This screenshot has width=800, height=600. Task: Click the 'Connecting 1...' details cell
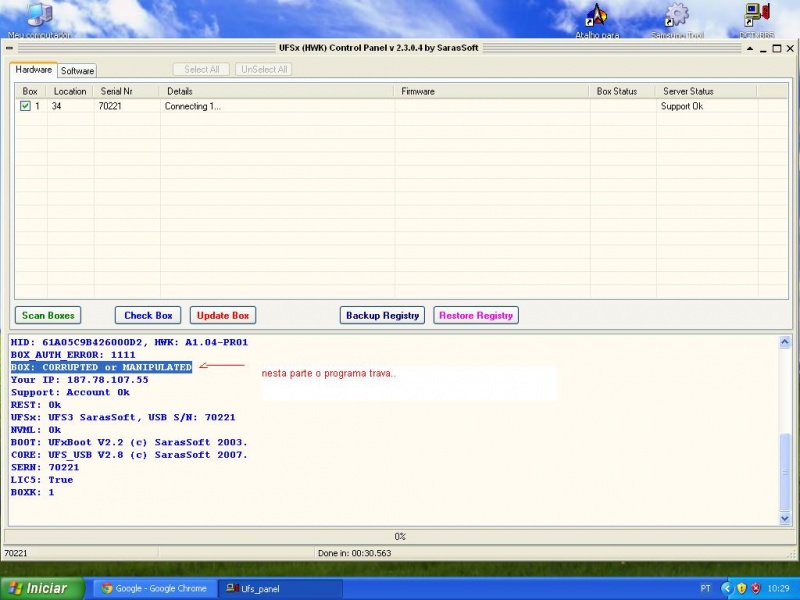click(193, 106)
